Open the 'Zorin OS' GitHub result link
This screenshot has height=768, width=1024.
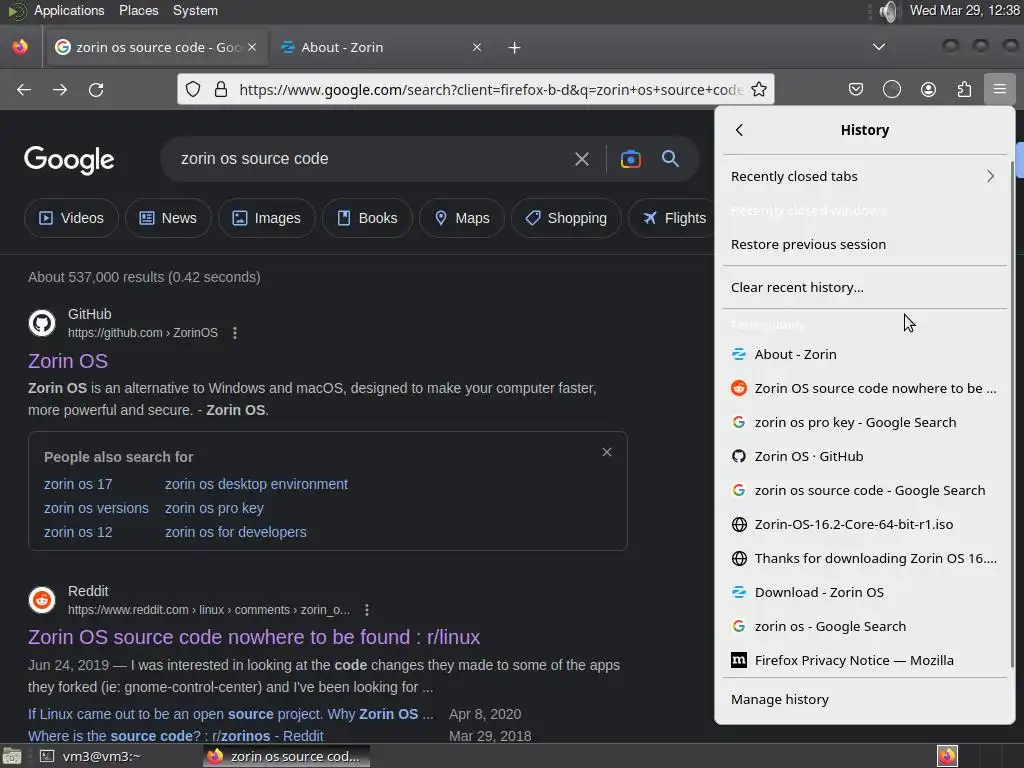[x=68, y=361]
